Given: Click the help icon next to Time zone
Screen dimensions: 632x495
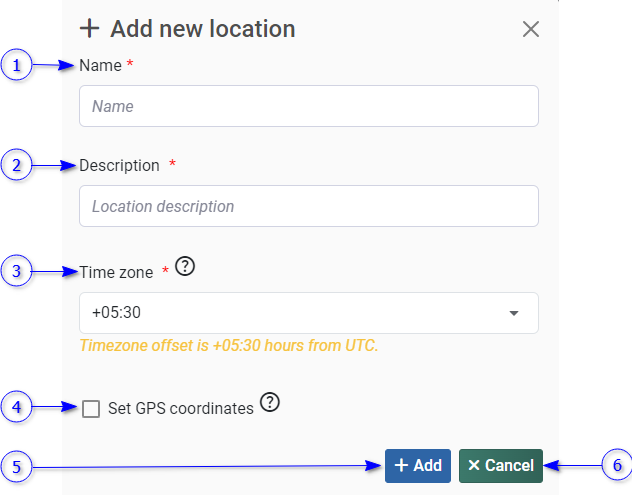Looking at the screenshot, I should click(x=184, y=267).
